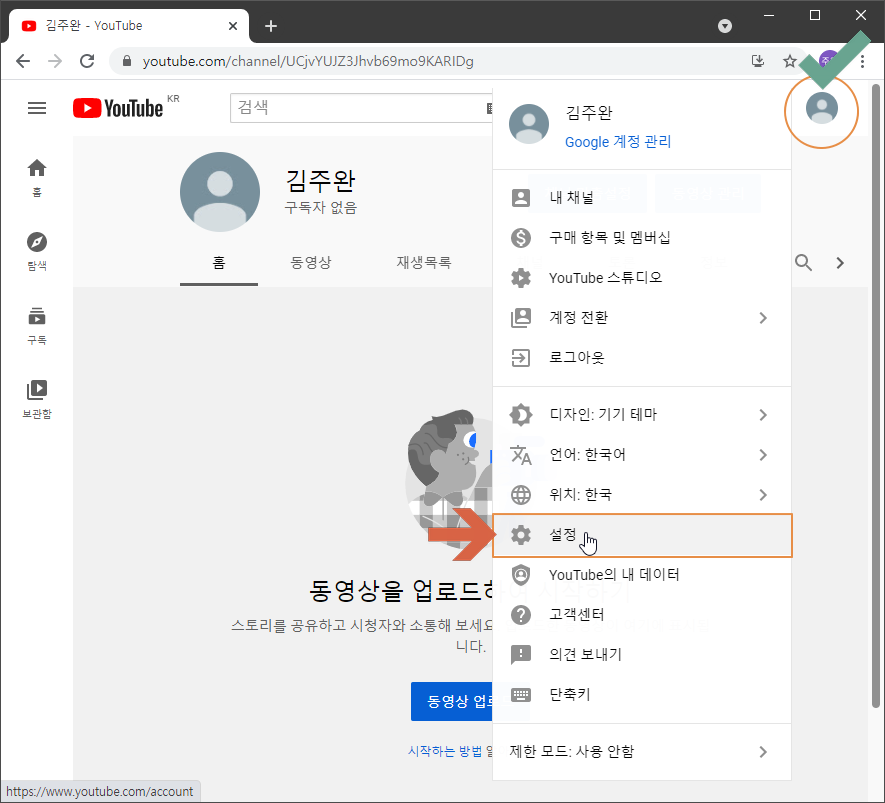885x803 pixels.
Task: Go to Home in the sidebar
Action: 37,177
